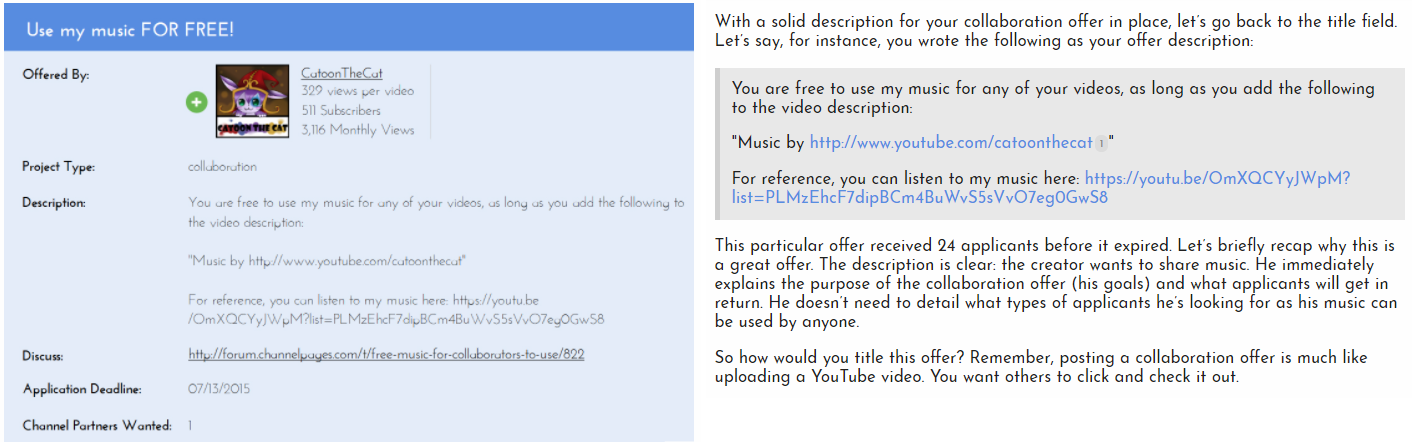Image resolution: width=1412 pixels, height=447 pixels.
Task: Click the "Music by" line in the left description
Action: pos(327,261)
